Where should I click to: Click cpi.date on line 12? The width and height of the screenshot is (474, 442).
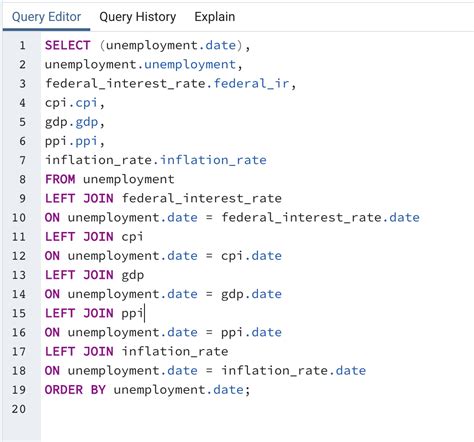251,256
